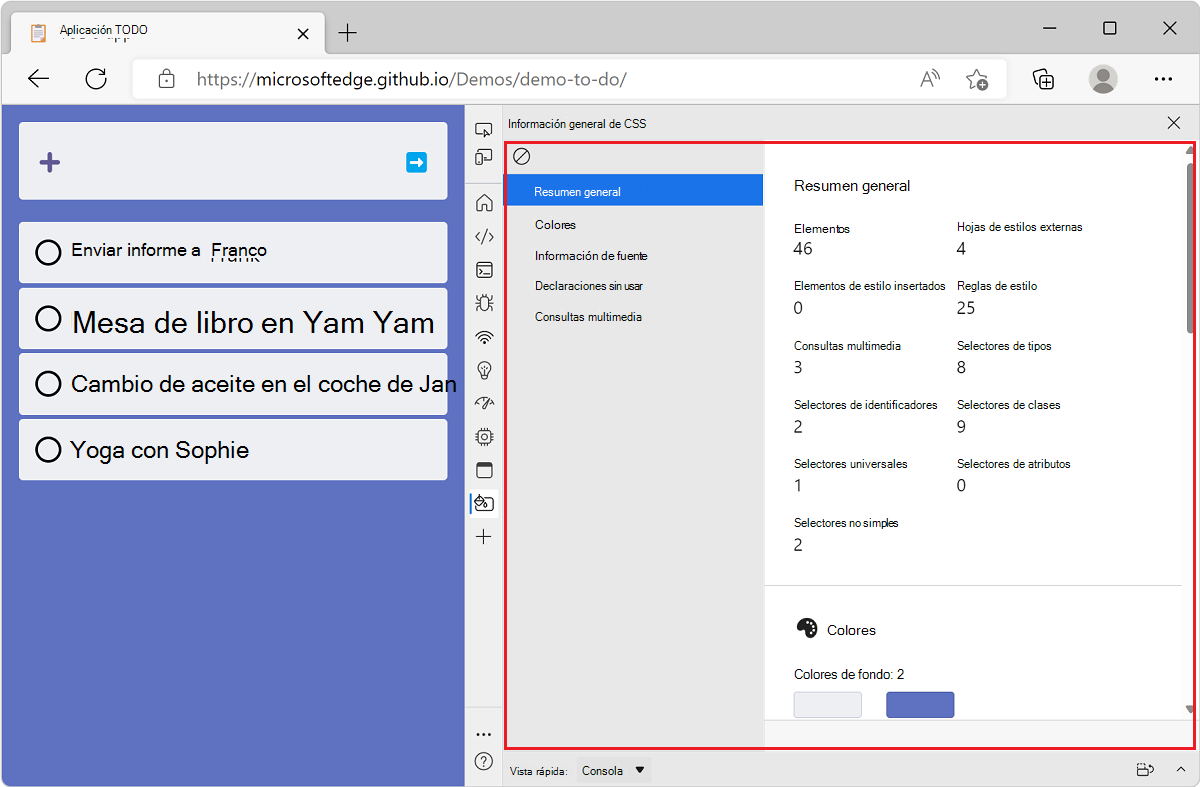The height and width of the screenshot is (787, 1200).
Task: Select Consultas multimedia section in sidebar
Action: [634, 317]
